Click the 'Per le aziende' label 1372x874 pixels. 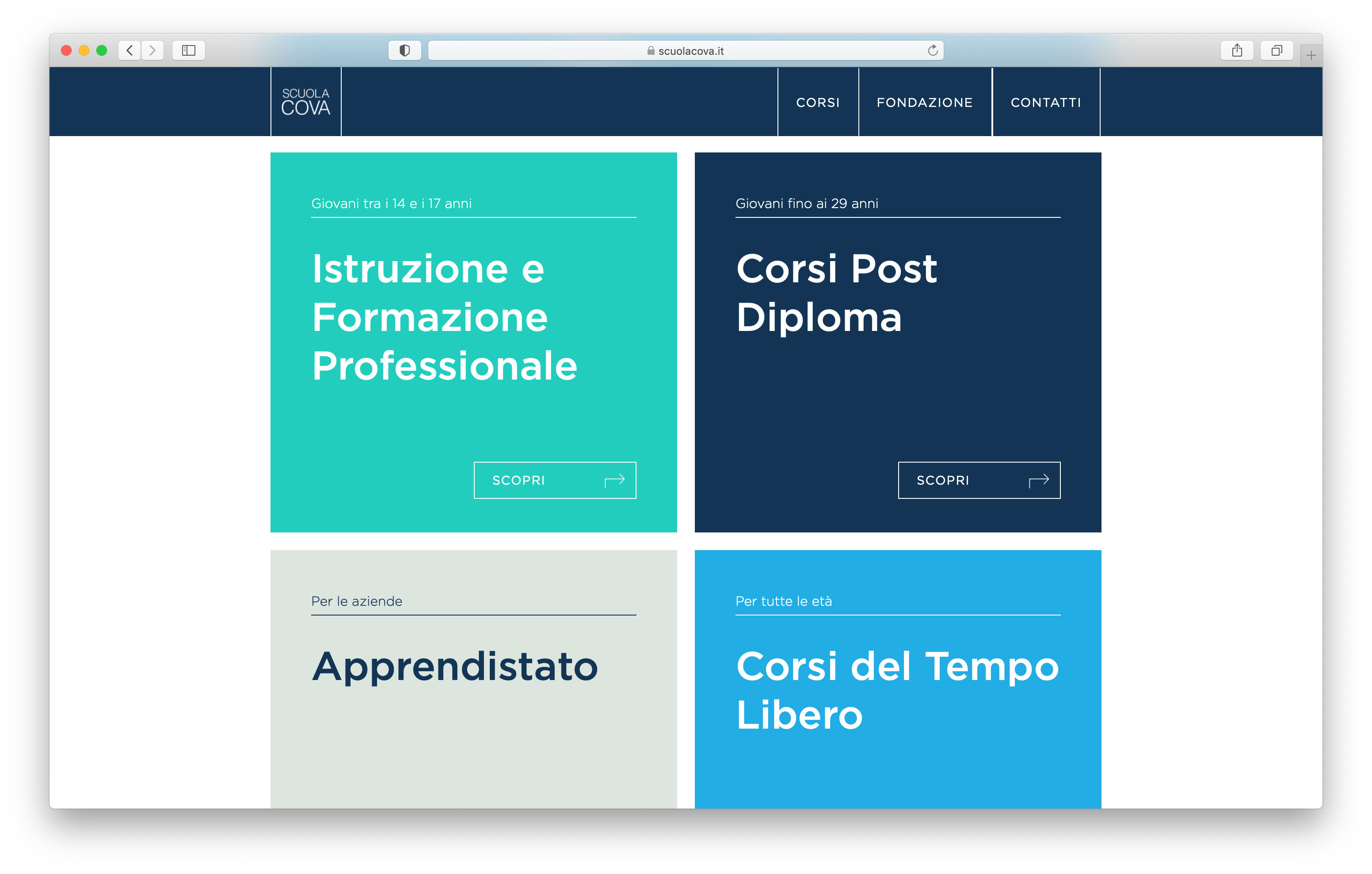tap(357, 601)
